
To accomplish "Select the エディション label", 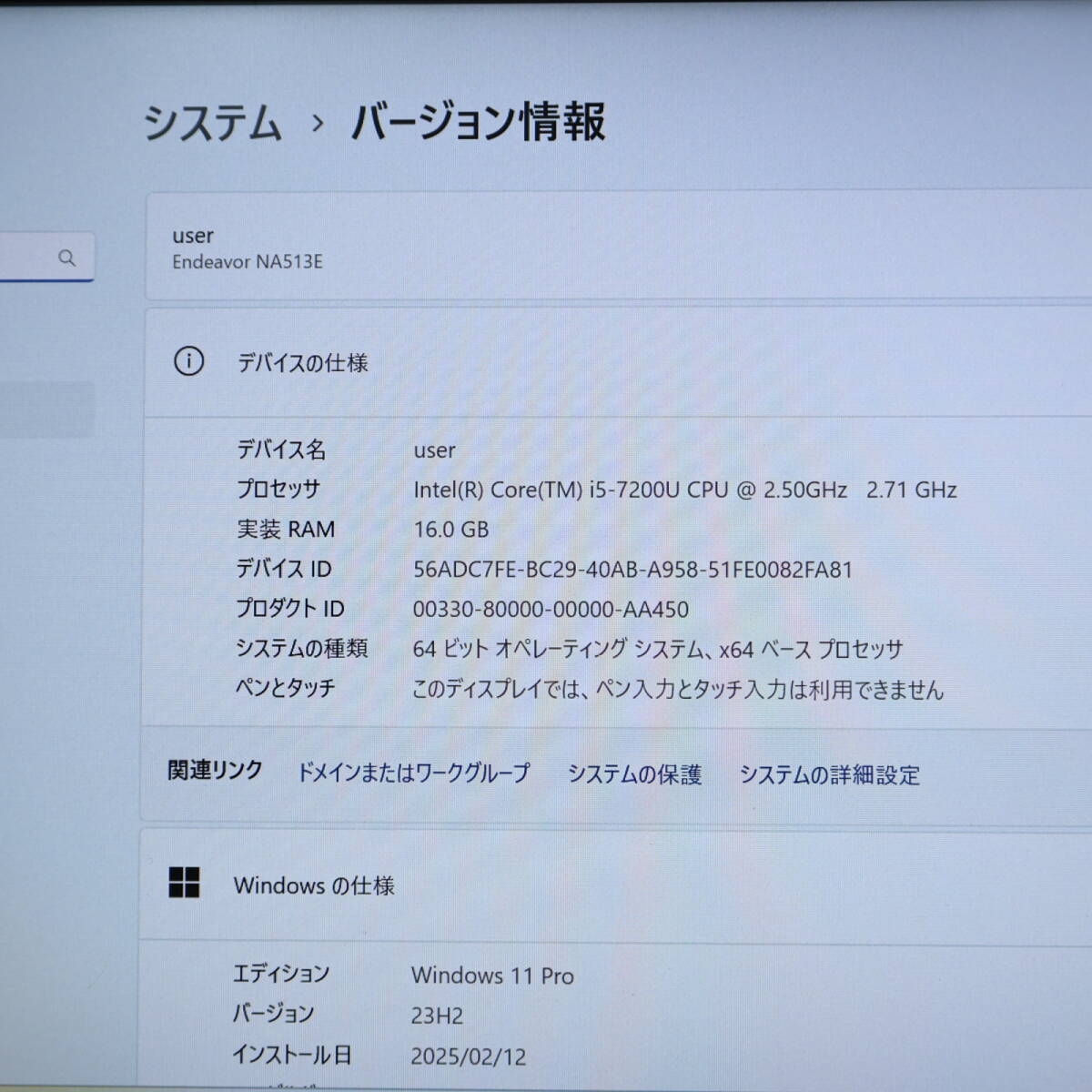I will pyautogui.click(x=281, y=974).
